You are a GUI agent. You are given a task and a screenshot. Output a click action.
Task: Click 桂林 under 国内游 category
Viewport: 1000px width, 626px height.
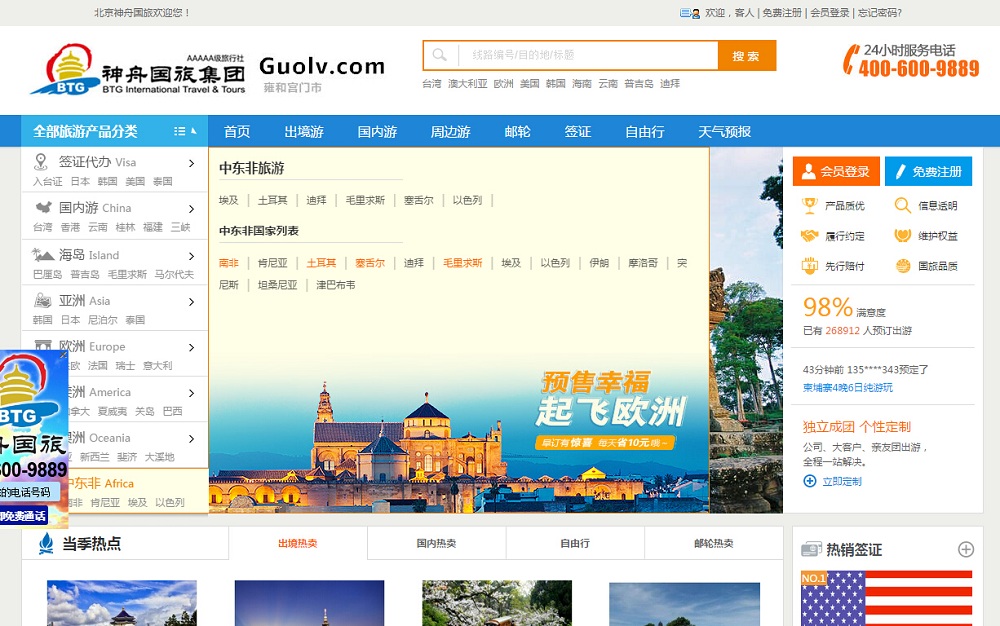(x=125, y=227)
